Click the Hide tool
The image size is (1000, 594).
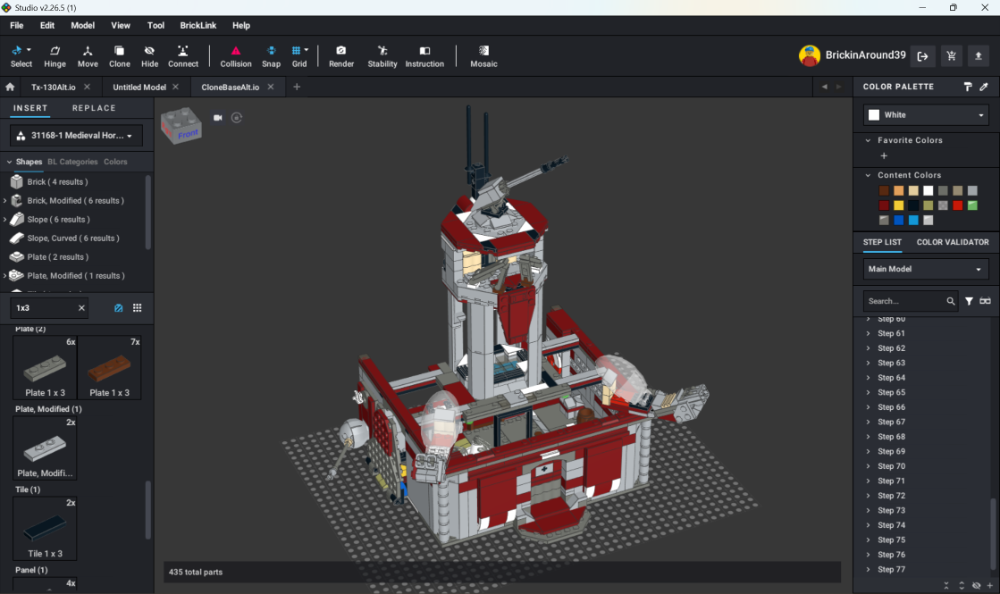pos(150,56)
